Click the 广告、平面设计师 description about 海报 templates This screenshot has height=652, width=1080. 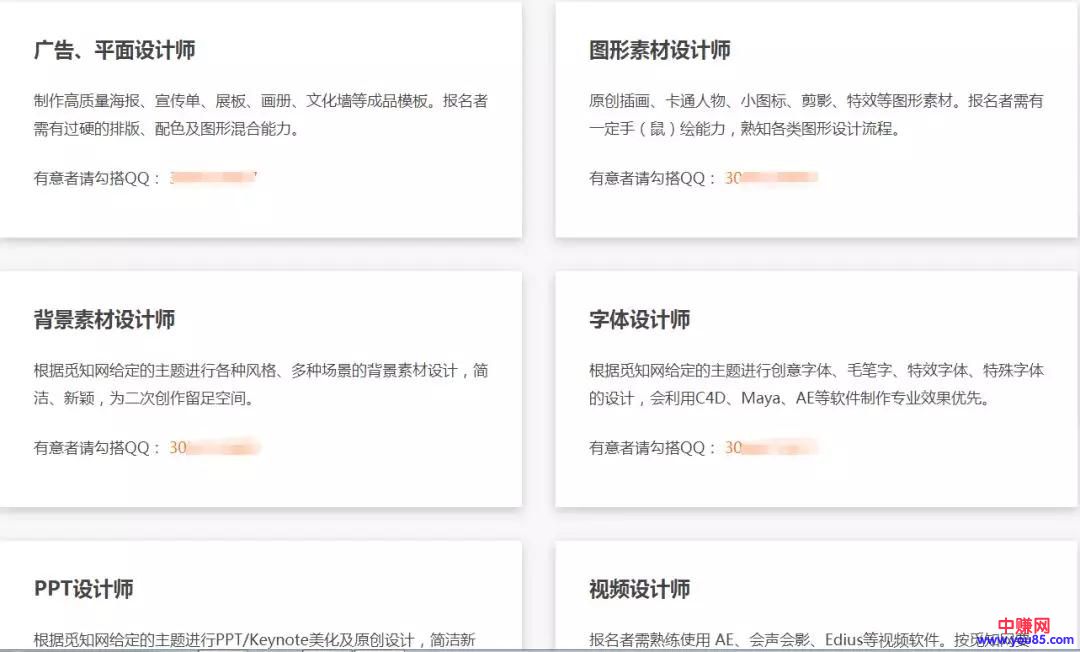(x=260, y=115)
